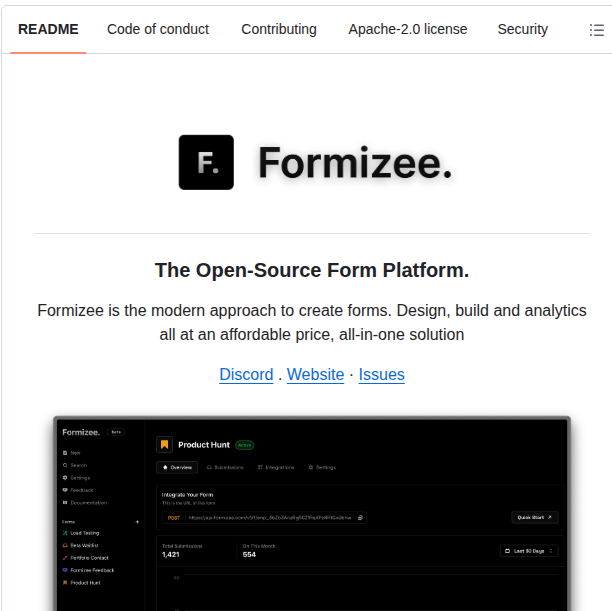The width and height of the screenshot is (612, 611).
Task: Click the Formizee. wordmark text
Action: (x=355, y=163)
